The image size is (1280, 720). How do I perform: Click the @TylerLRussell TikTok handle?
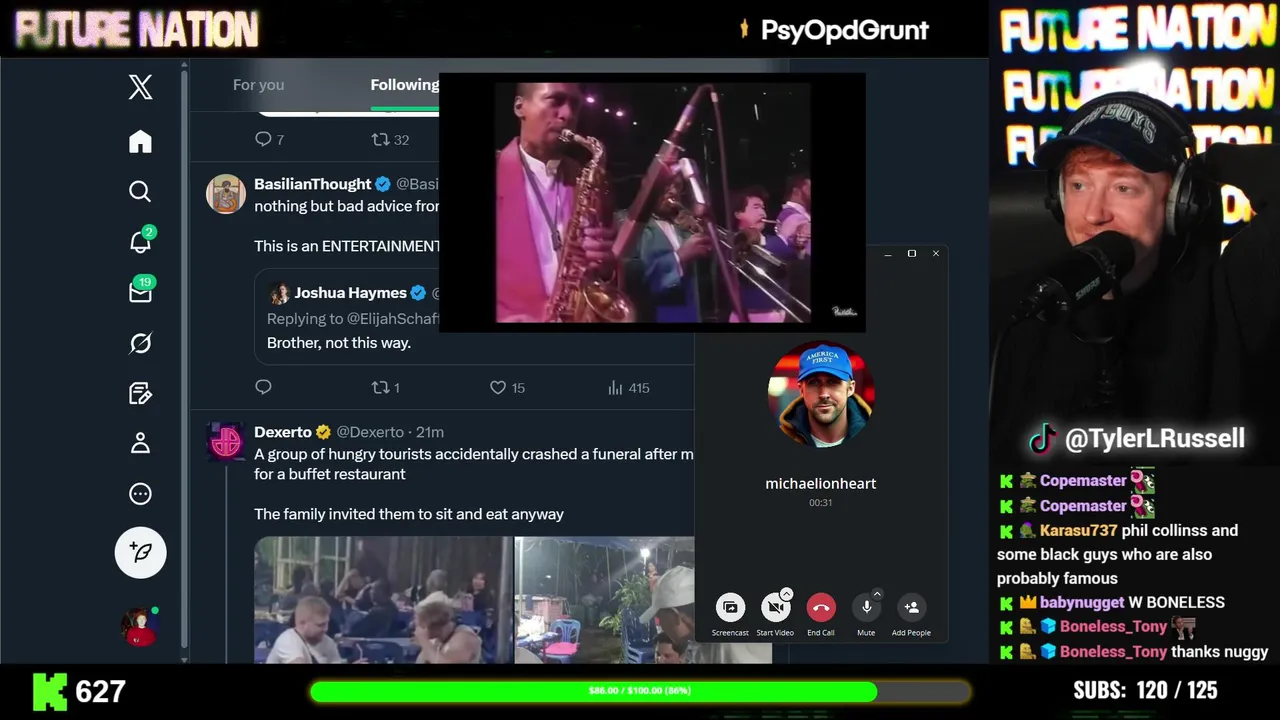pyautogui.click(x=1154, y=438)
